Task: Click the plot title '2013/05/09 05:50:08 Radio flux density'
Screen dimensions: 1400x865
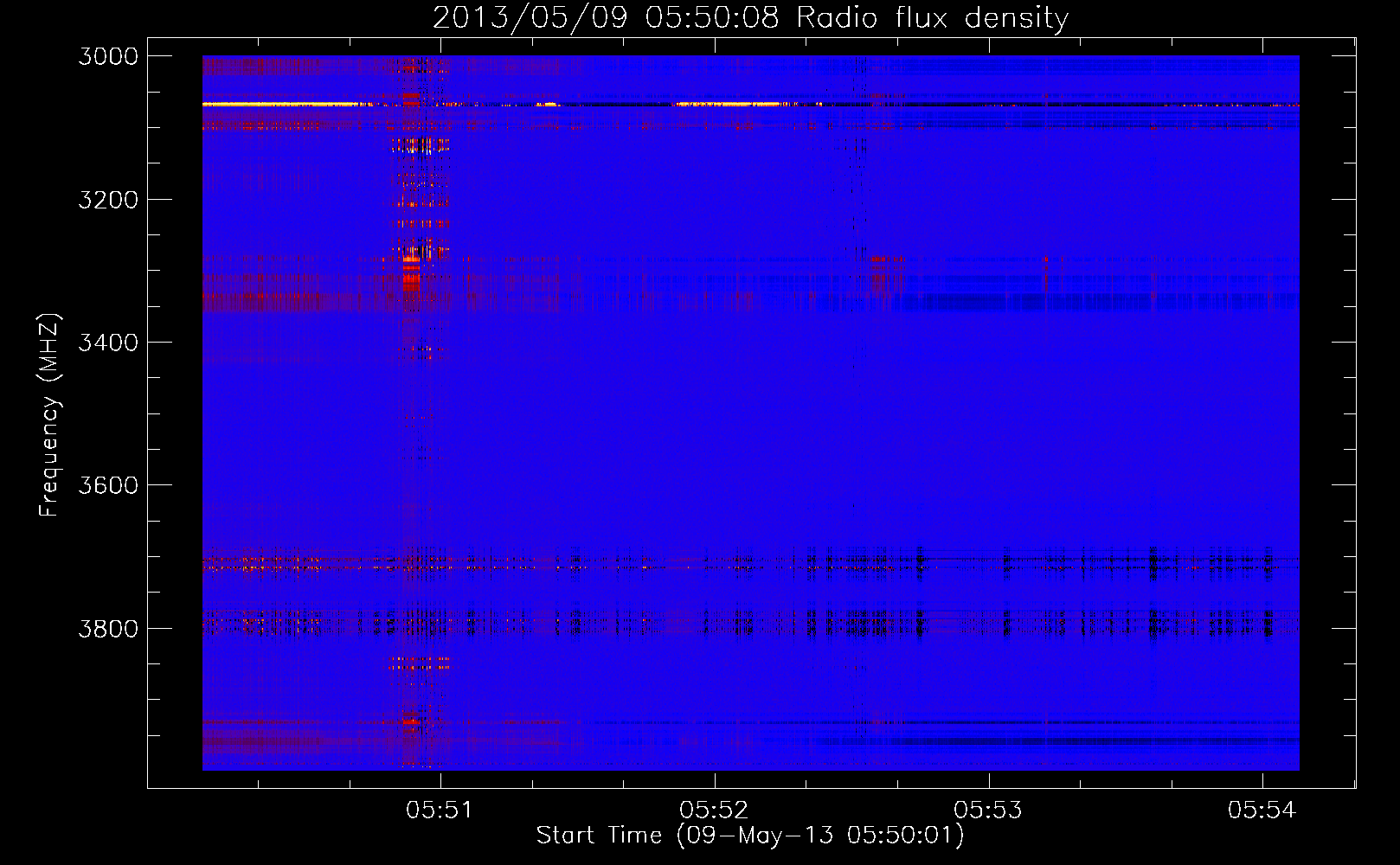Action: click(750, 18)
